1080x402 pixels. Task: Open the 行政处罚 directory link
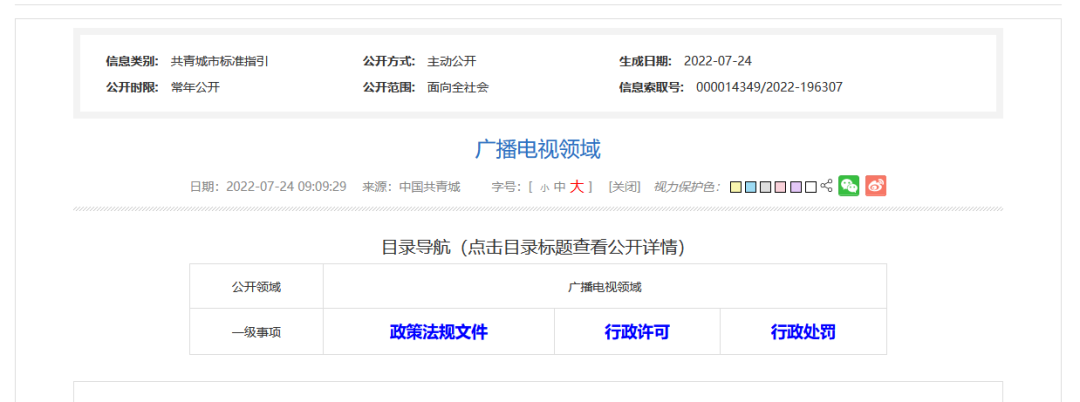point(803,332)
